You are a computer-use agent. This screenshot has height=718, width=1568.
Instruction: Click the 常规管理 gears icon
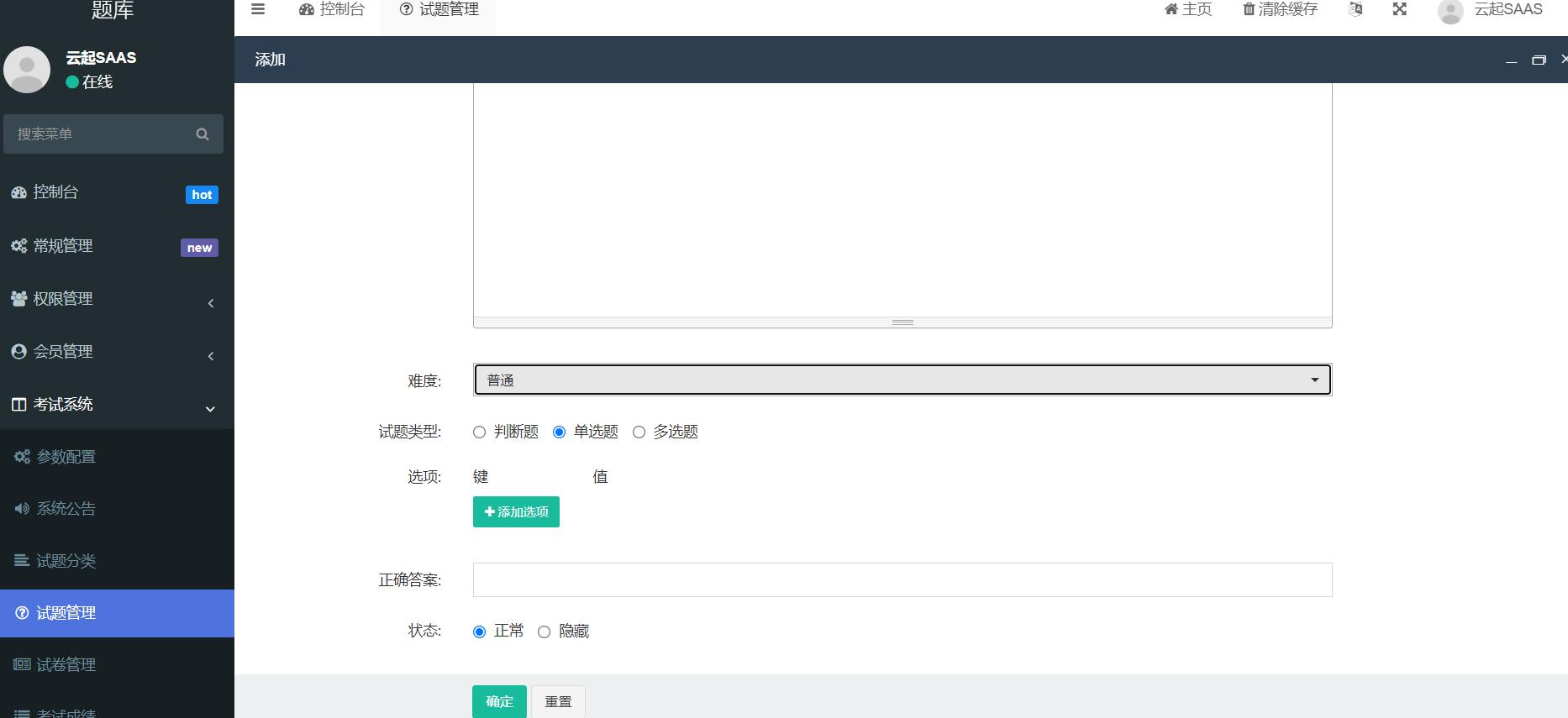point(19,246)
